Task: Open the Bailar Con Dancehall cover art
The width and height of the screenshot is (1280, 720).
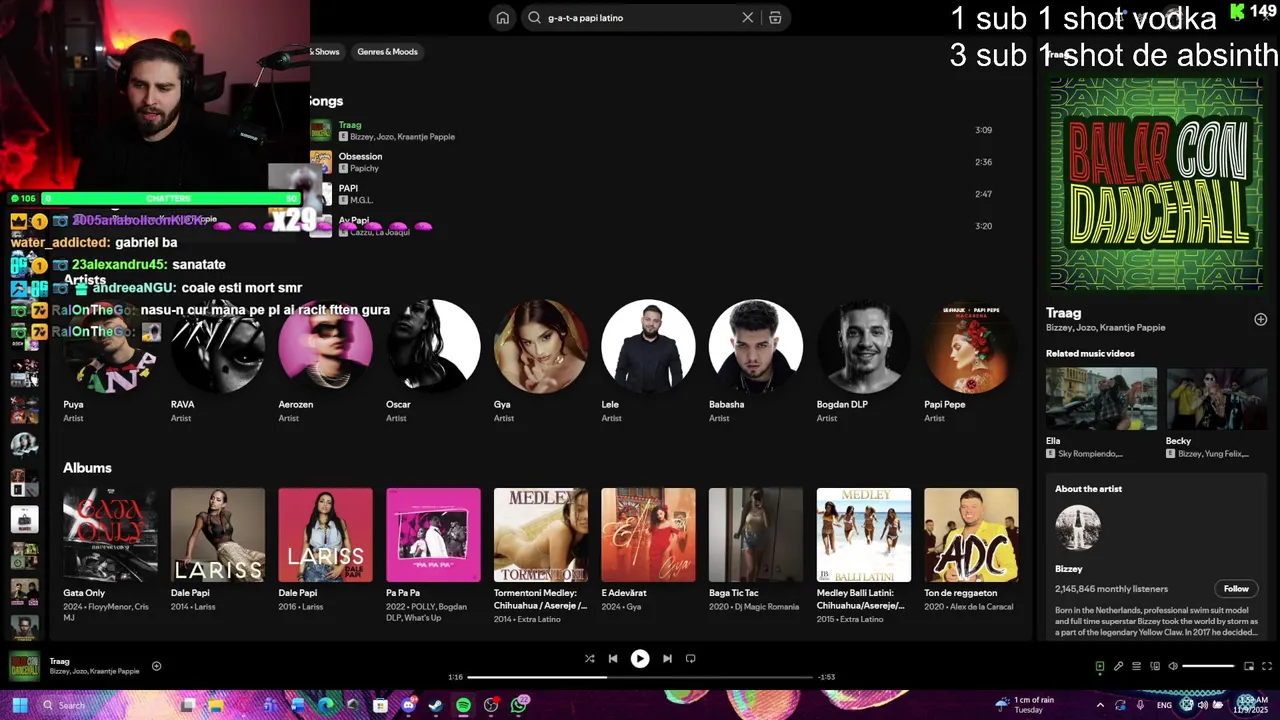Action: pyautogui.click(x=1157, y=184)
